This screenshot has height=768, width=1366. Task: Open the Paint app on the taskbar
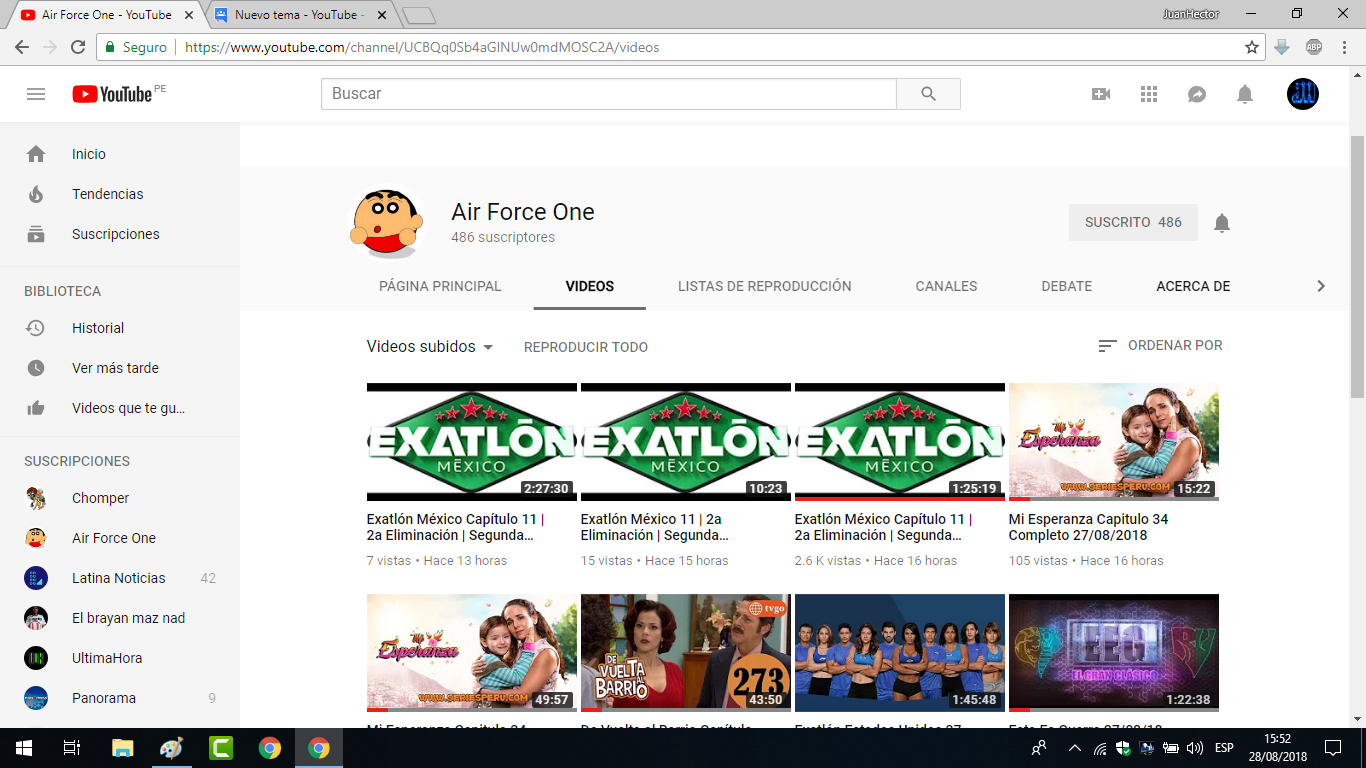pyautogui.click(x=171, y=748)
